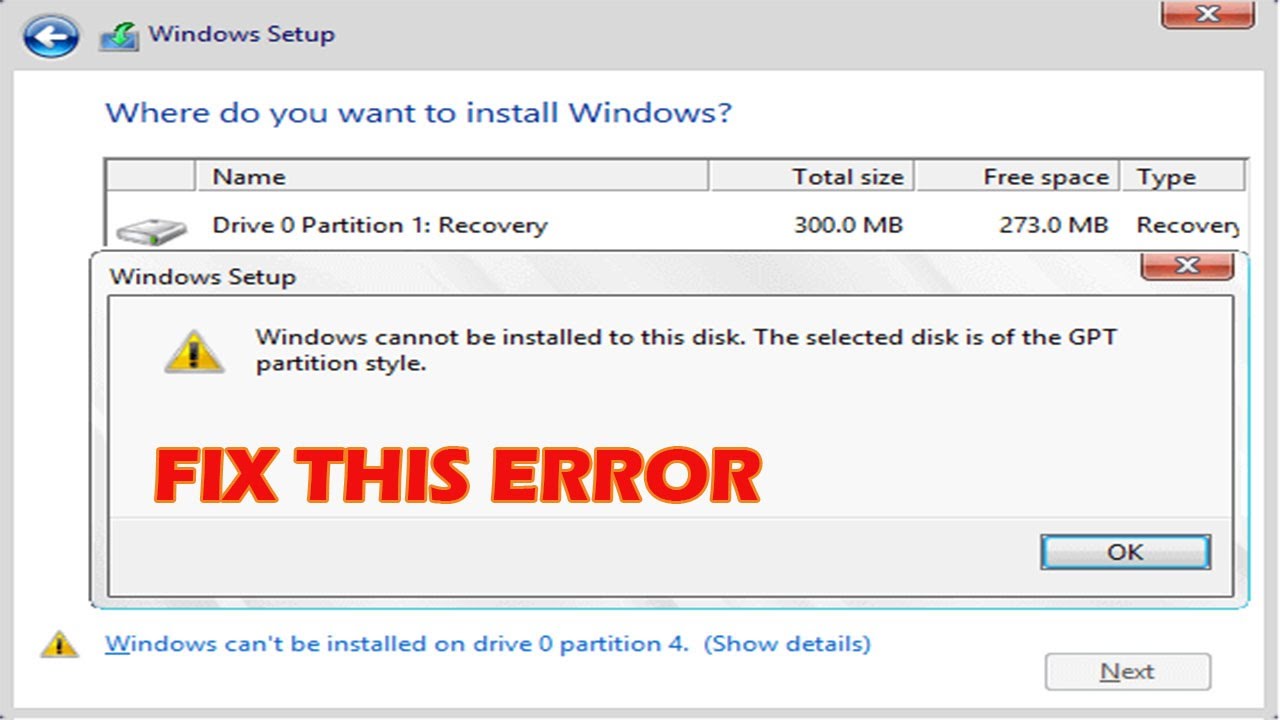Click the Free space column header

click(x=1045, y=177)
